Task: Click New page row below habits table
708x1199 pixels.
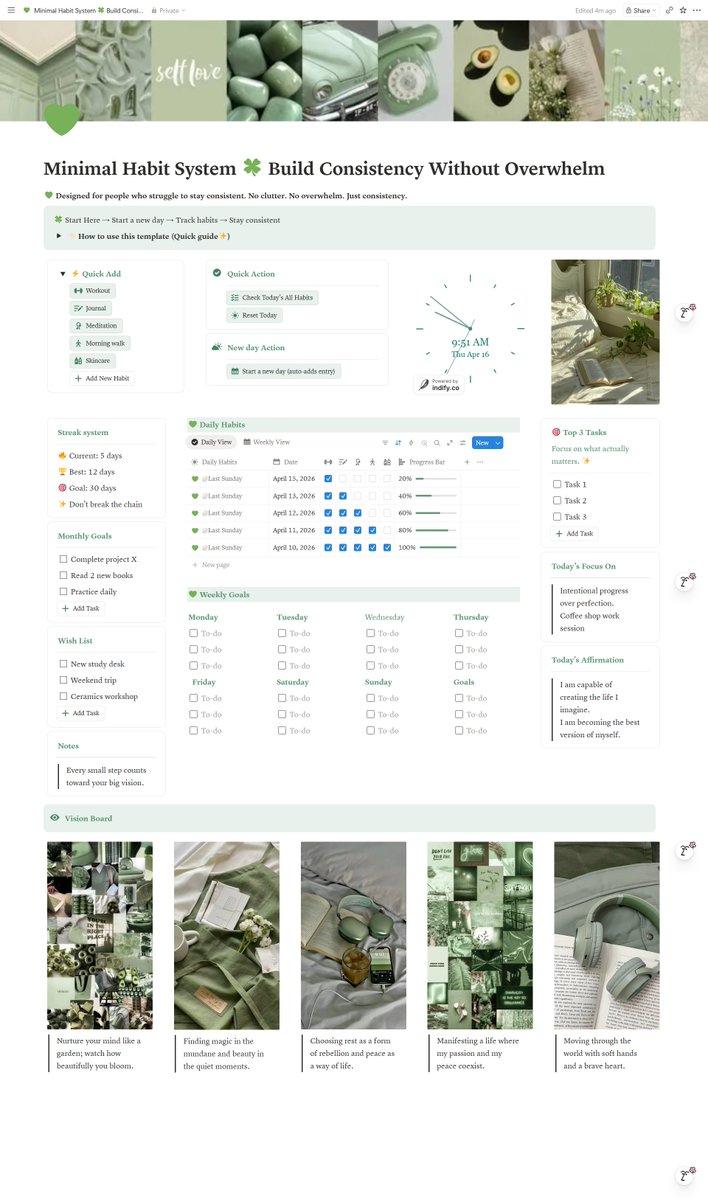Action: pos(210,564)
